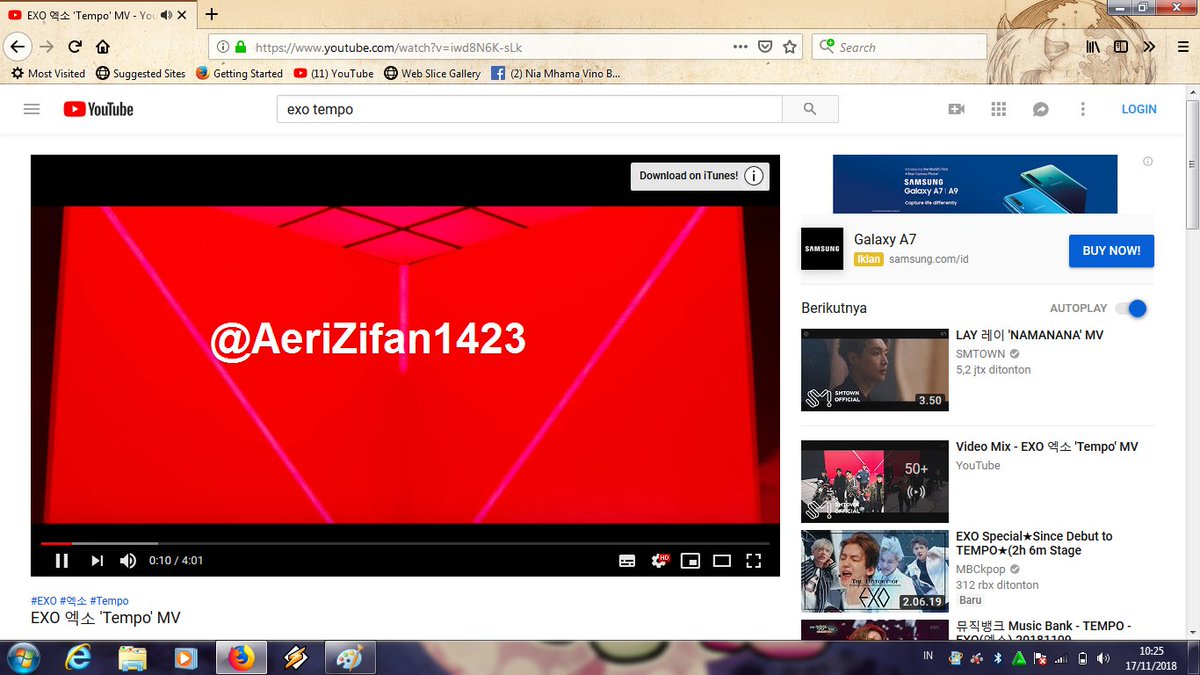Launch Internet Explorer from the taskbar
This screenshot has width=1200, height=675.
click(x=78, y=657)
